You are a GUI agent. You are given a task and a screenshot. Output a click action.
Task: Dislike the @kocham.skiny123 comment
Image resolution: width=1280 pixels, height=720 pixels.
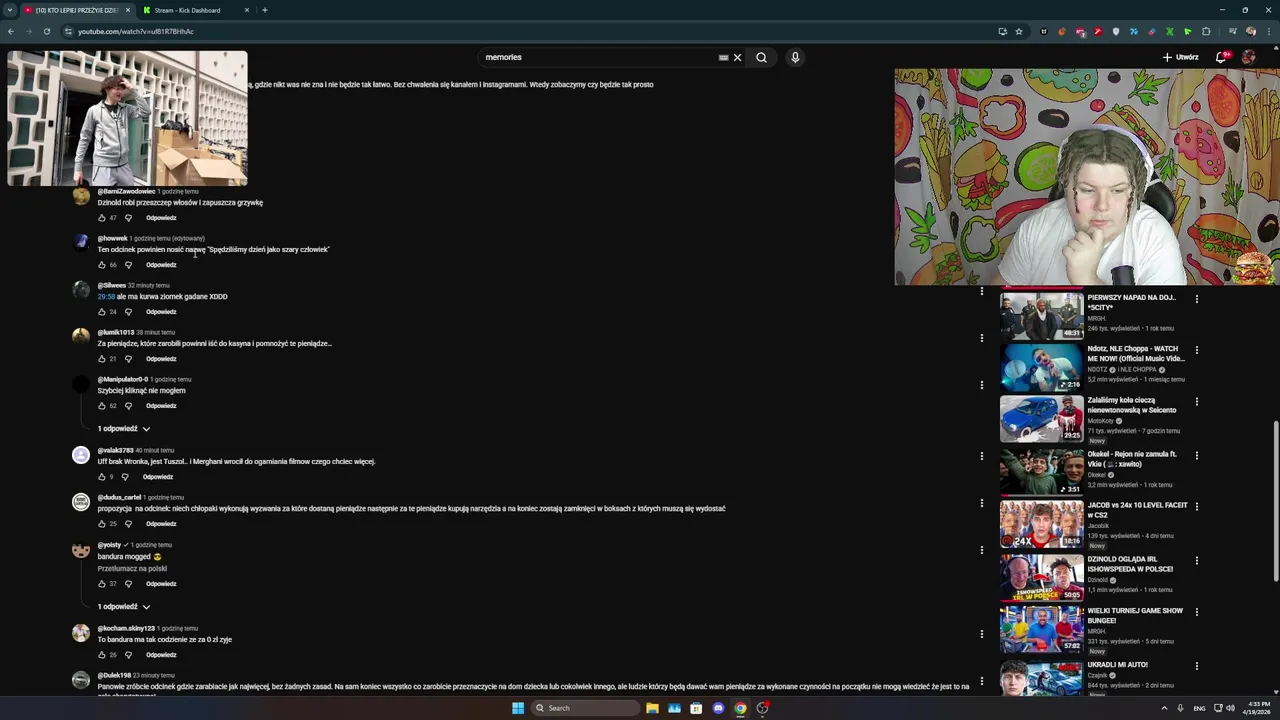click(x=128, y=655)
